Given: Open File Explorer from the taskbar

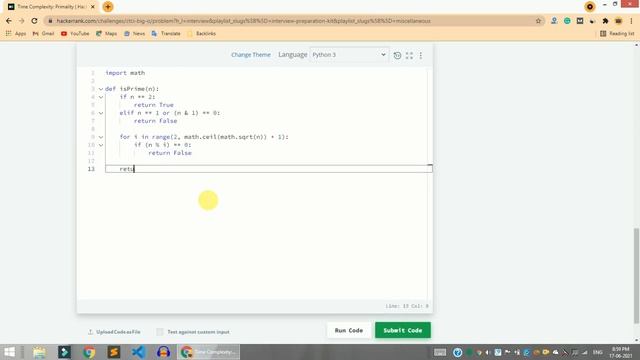Looking at the screenshot, I should (40, 352).
